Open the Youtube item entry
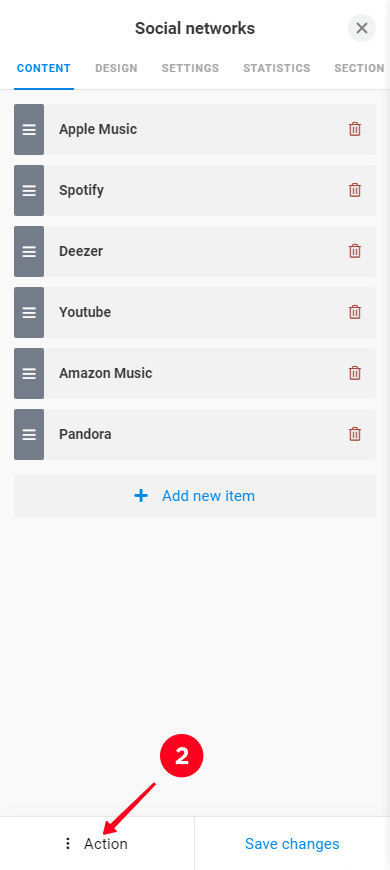390x870 pixels. tap(195, 312)
